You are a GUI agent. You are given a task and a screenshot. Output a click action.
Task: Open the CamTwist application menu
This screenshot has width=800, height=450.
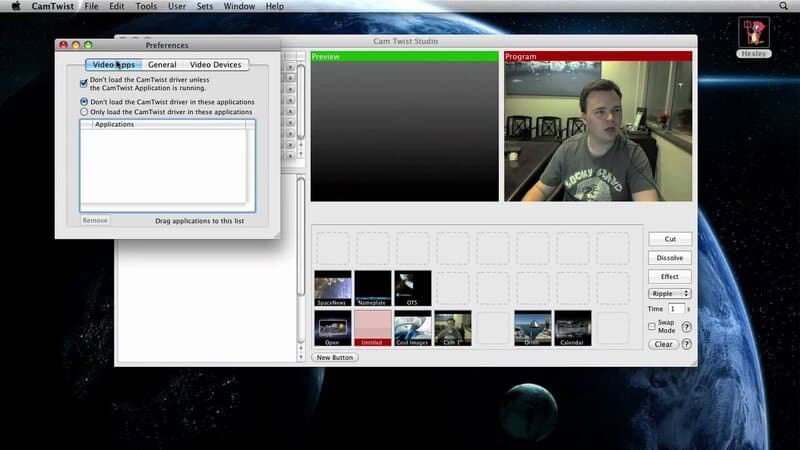(53, 6)
